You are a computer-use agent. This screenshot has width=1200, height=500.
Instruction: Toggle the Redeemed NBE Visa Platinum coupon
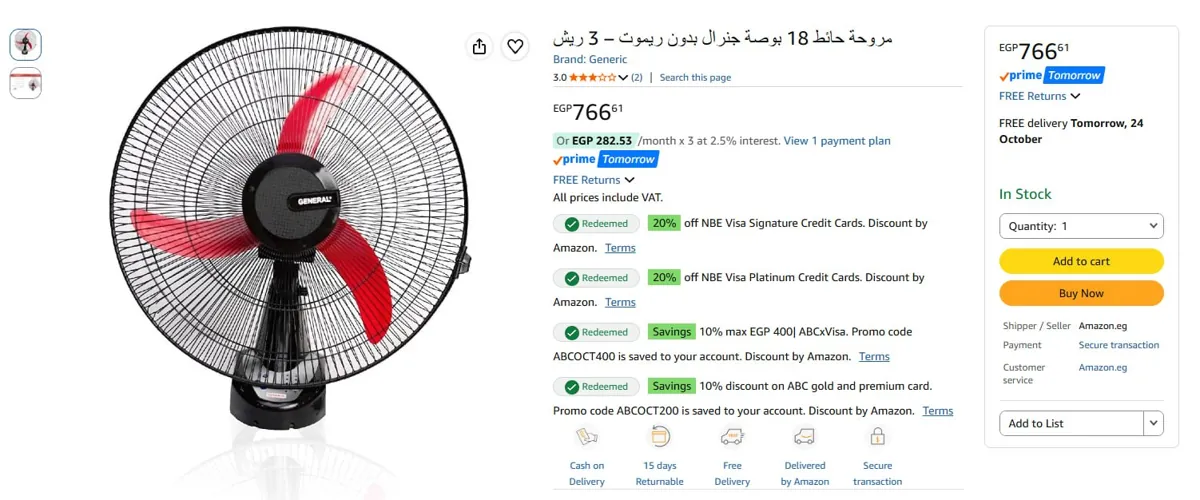597,278
